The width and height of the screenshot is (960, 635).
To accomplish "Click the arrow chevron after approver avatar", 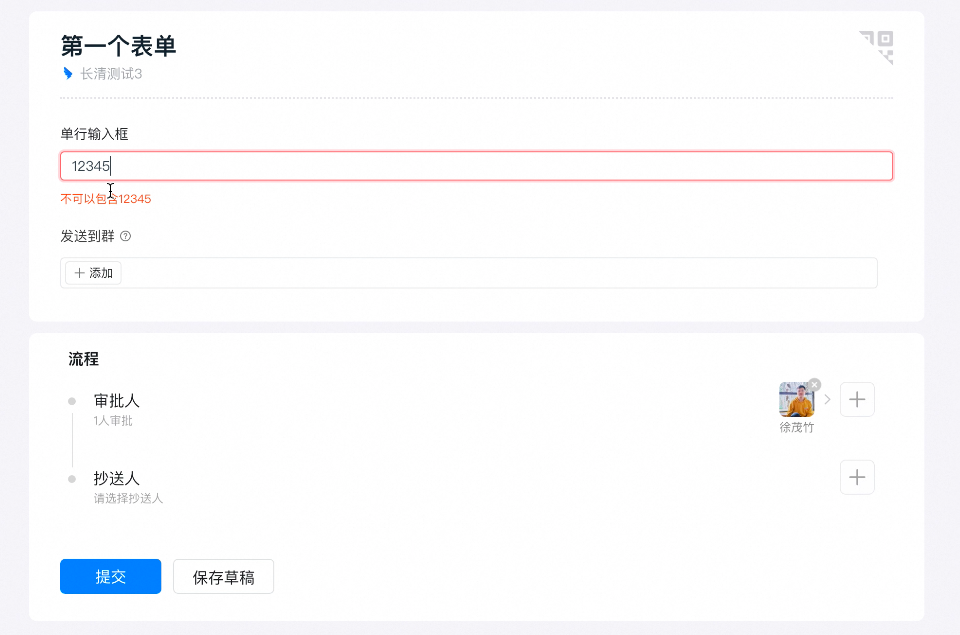I will tap(827, 400).
